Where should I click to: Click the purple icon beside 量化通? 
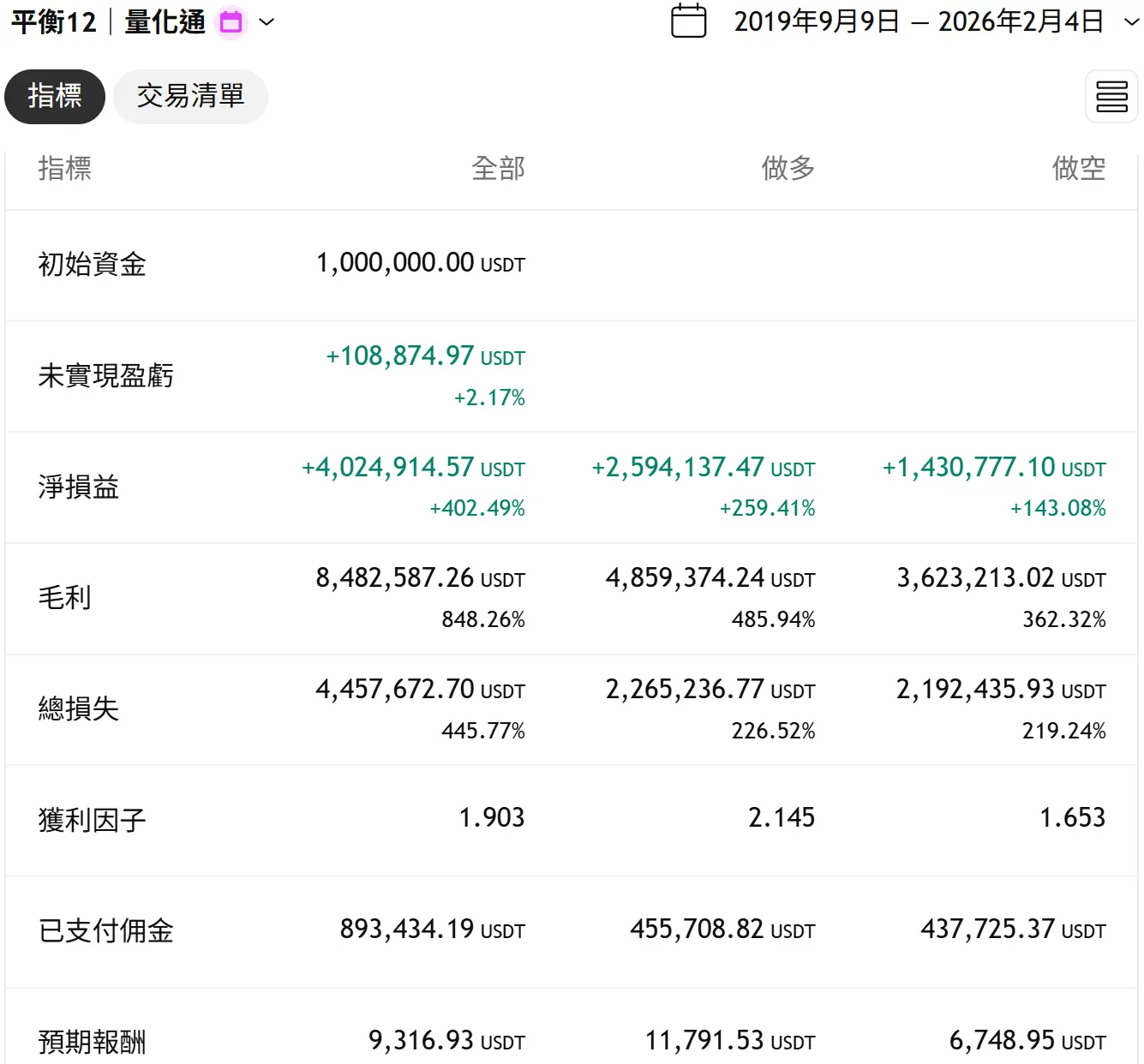[231, 22]
